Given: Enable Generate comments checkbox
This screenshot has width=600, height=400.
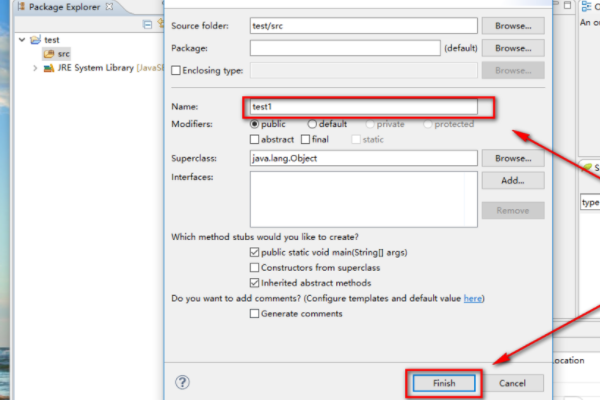Looking at the screenshot, I should [x=254, y=313].
